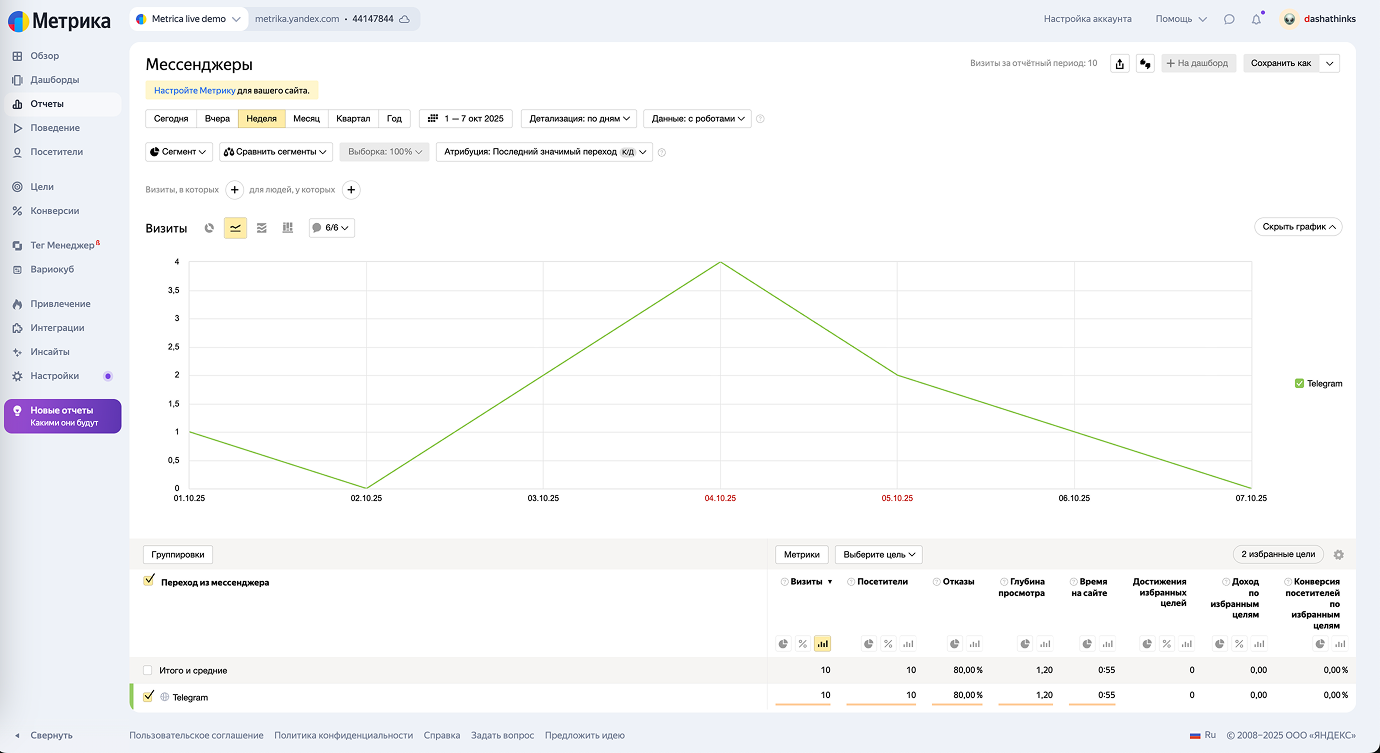Open the chat messages icon in header
Screen dimensions: 1380x753
click(x=1229, y=19)
